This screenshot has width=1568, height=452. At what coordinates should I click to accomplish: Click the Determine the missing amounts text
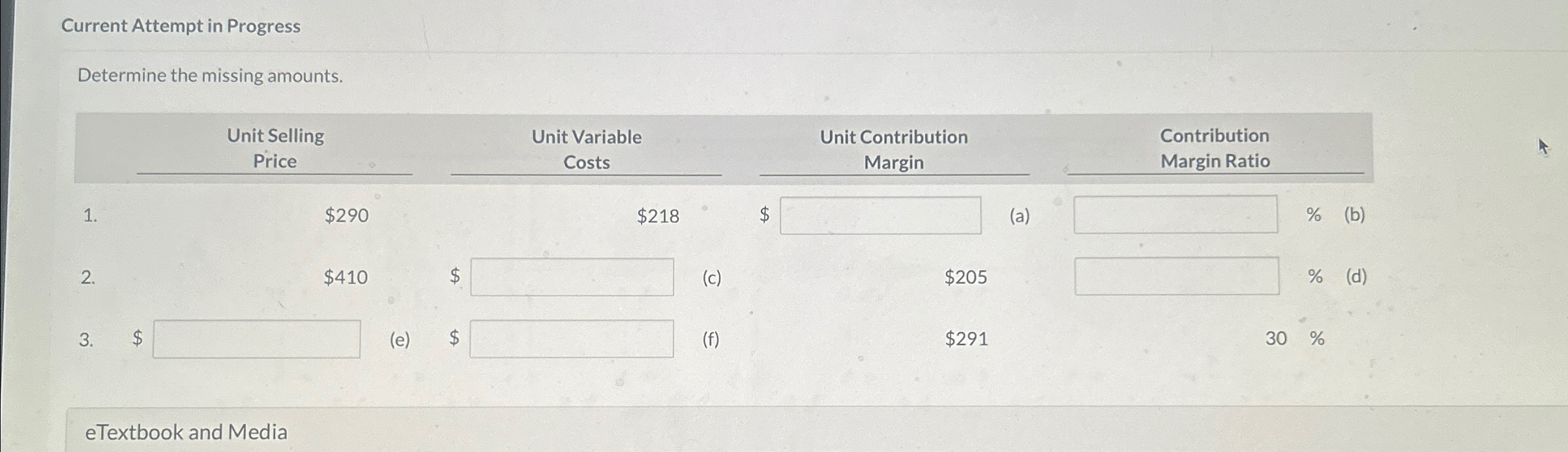click(x=210, y=76)
